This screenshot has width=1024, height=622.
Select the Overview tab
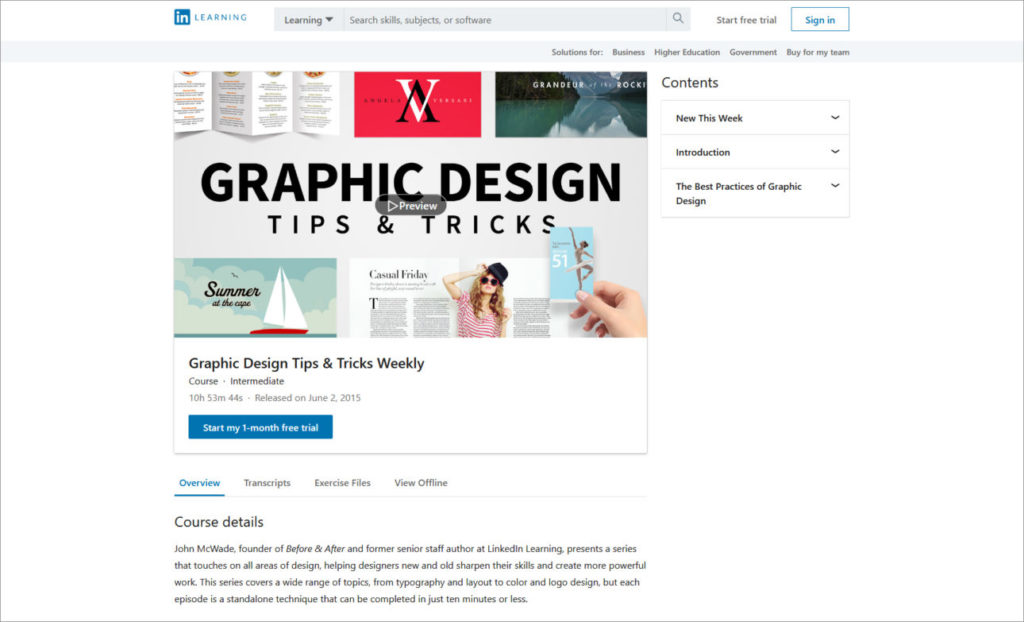pyautogui.click(x=199, y=483)
